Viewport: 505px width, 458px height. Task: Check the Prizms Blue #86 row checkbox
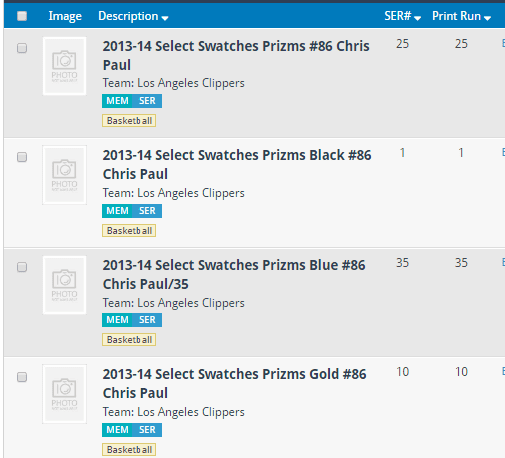(22, 267)
